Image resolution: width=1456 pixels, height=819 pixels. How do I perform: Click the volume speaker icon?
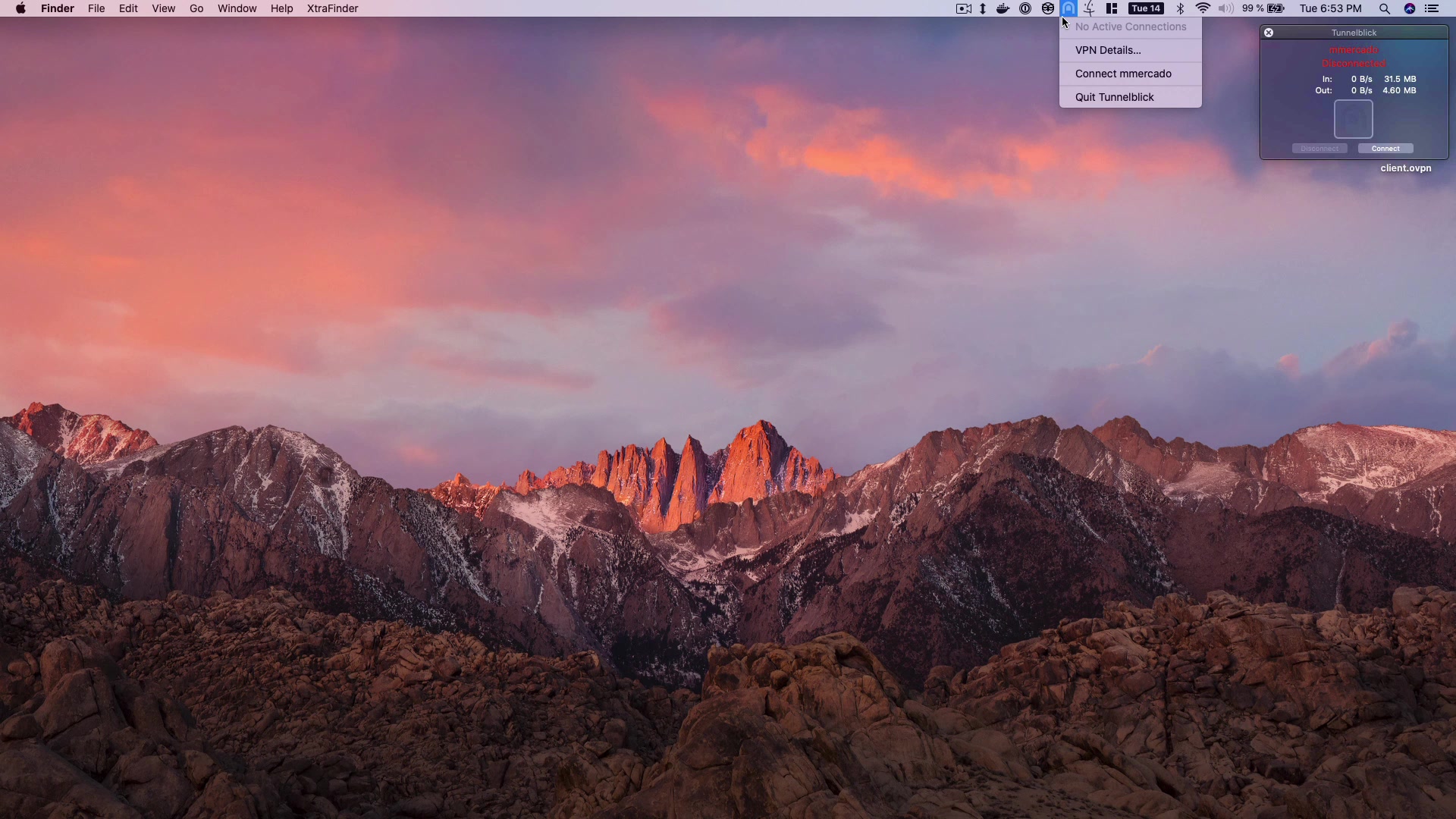[x=1225, y=8]
